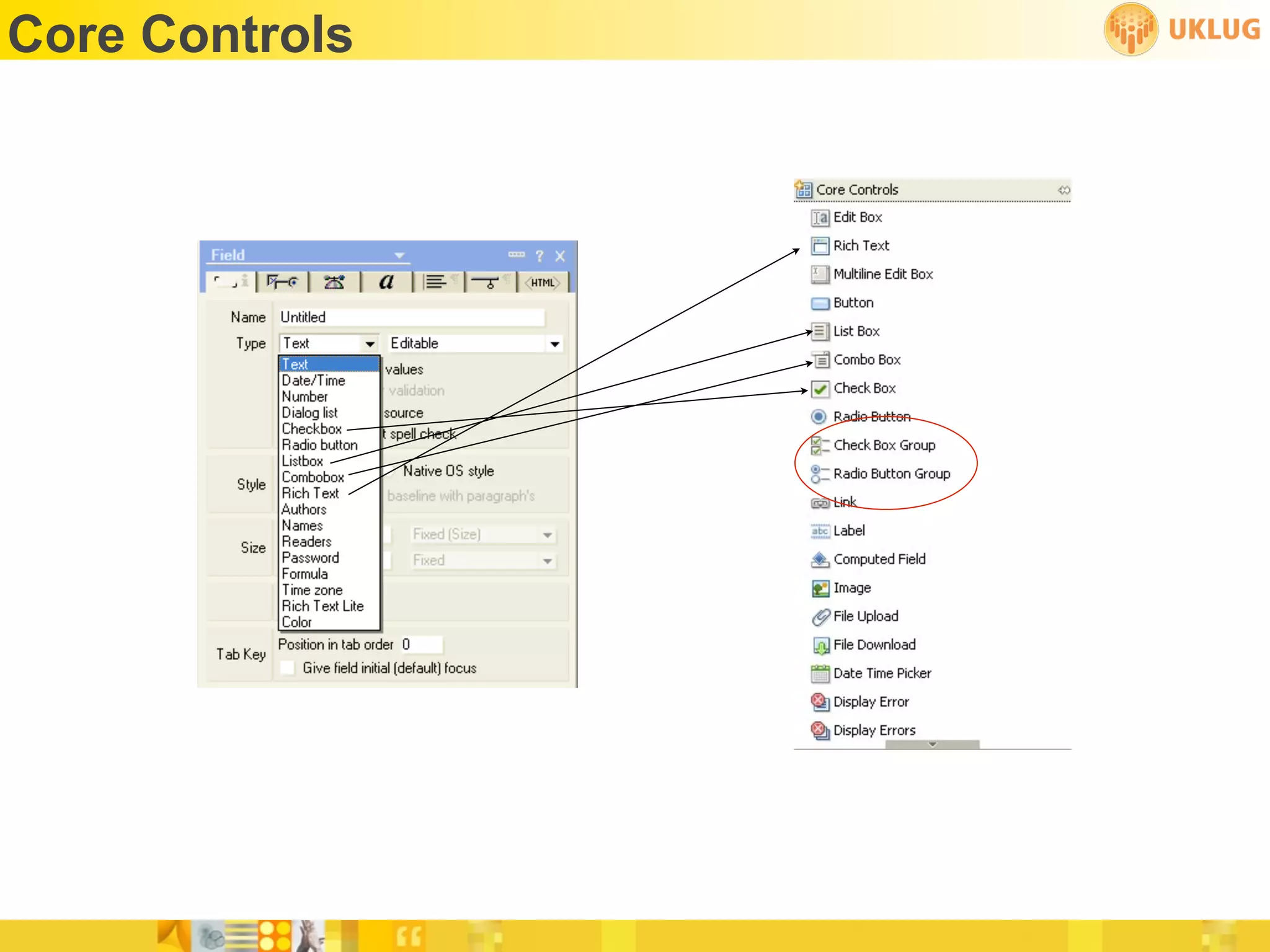Select the Display Errors icon

pos(820,731)
